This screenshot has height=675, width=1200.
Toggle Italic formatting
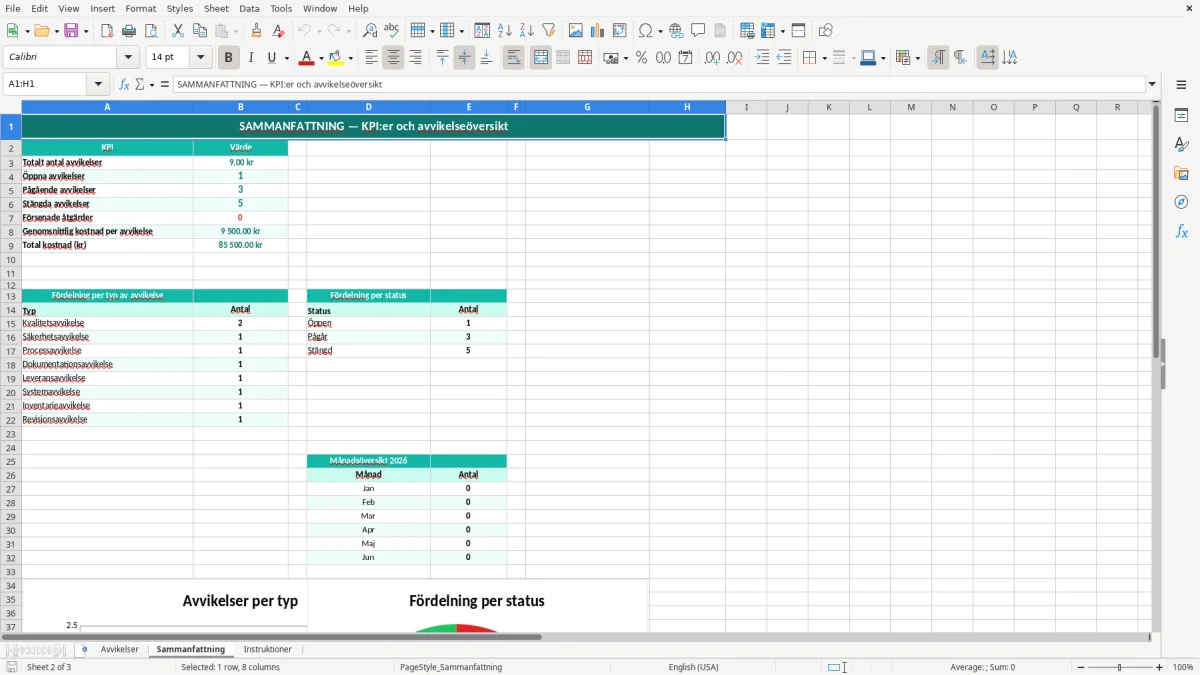[x=251, y=58]
